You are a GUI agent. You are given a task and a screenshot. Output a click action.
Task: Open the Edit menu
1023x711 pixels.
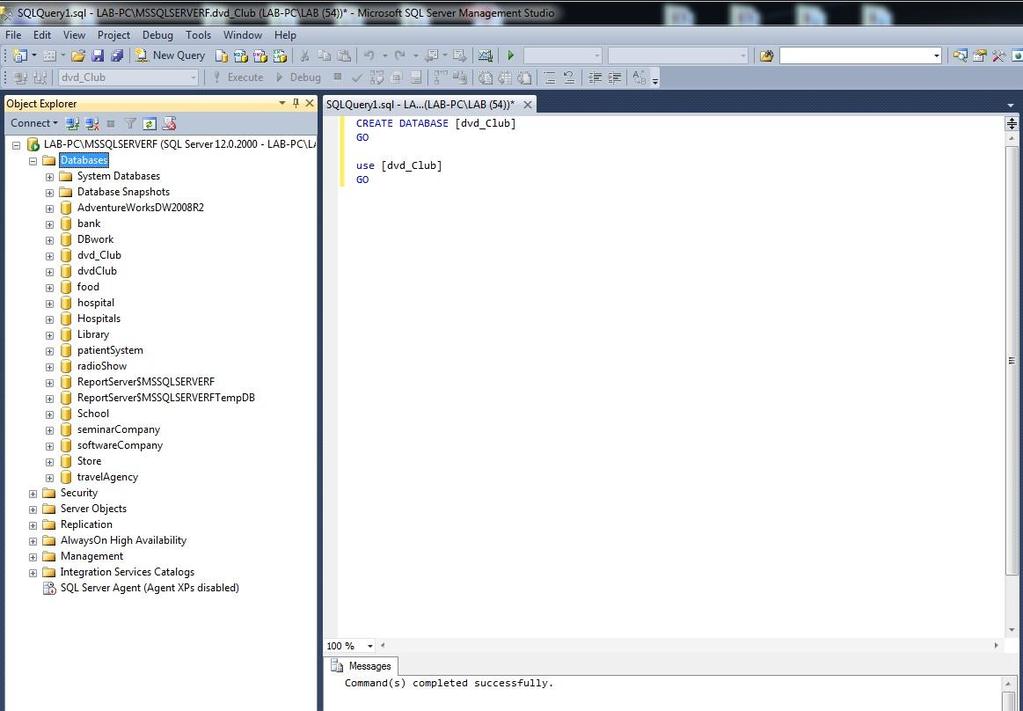(42, 35)
